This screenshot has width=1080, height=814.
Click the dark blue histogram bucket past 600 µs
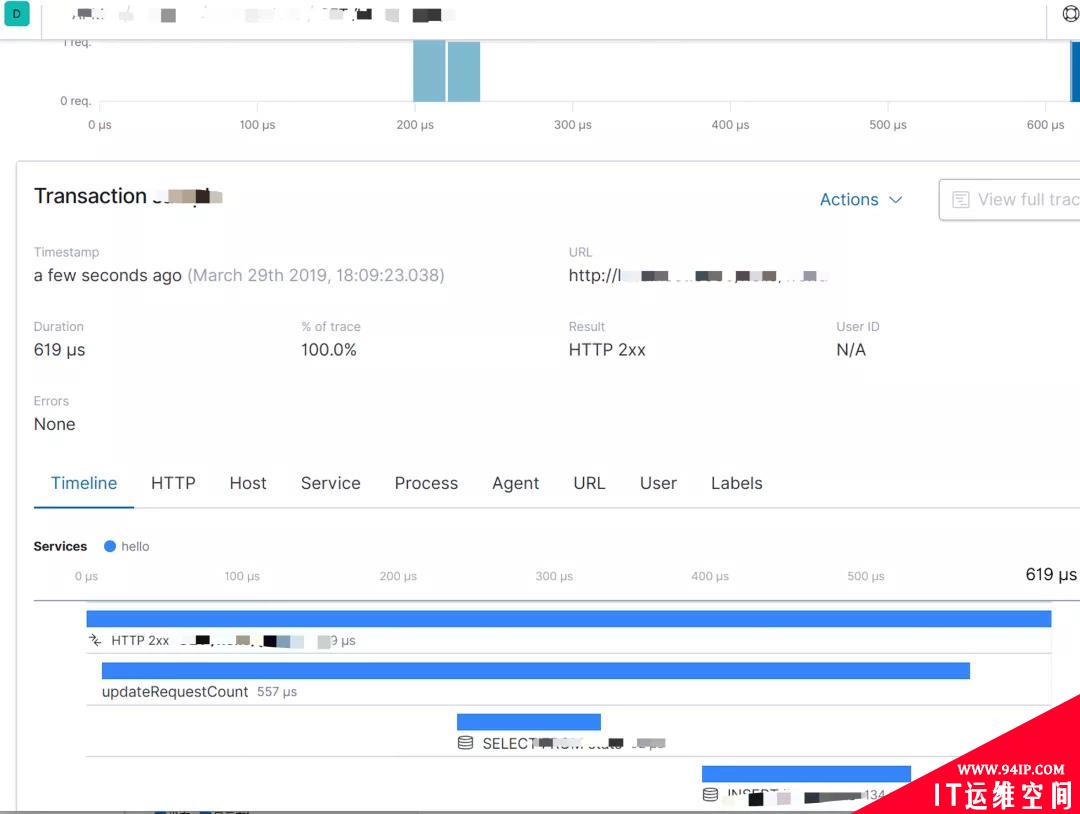[x=1075, y=72]
